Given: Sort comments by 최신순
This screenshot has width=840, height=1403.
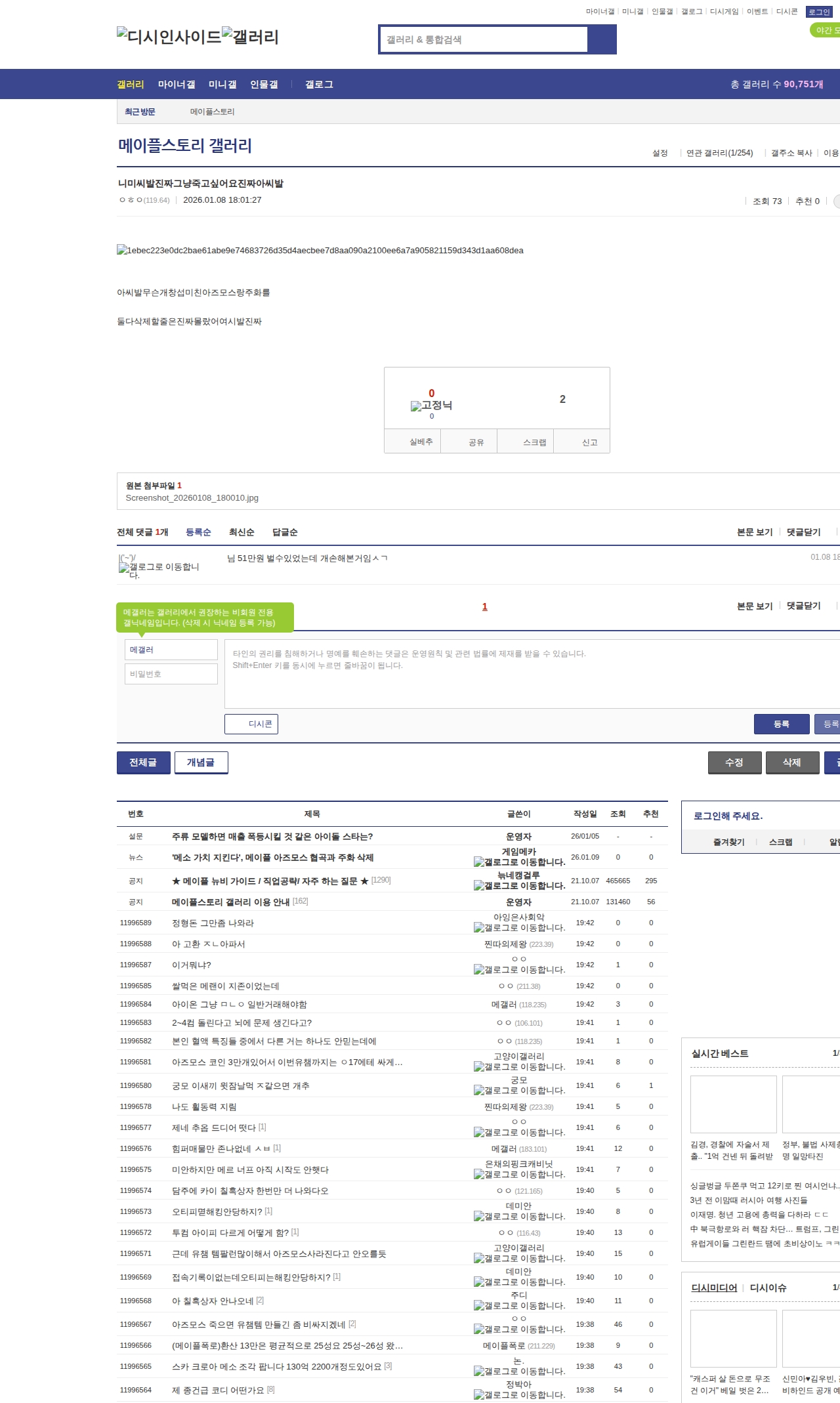Looking at the screenshot, I should click(x=241, y=532).
